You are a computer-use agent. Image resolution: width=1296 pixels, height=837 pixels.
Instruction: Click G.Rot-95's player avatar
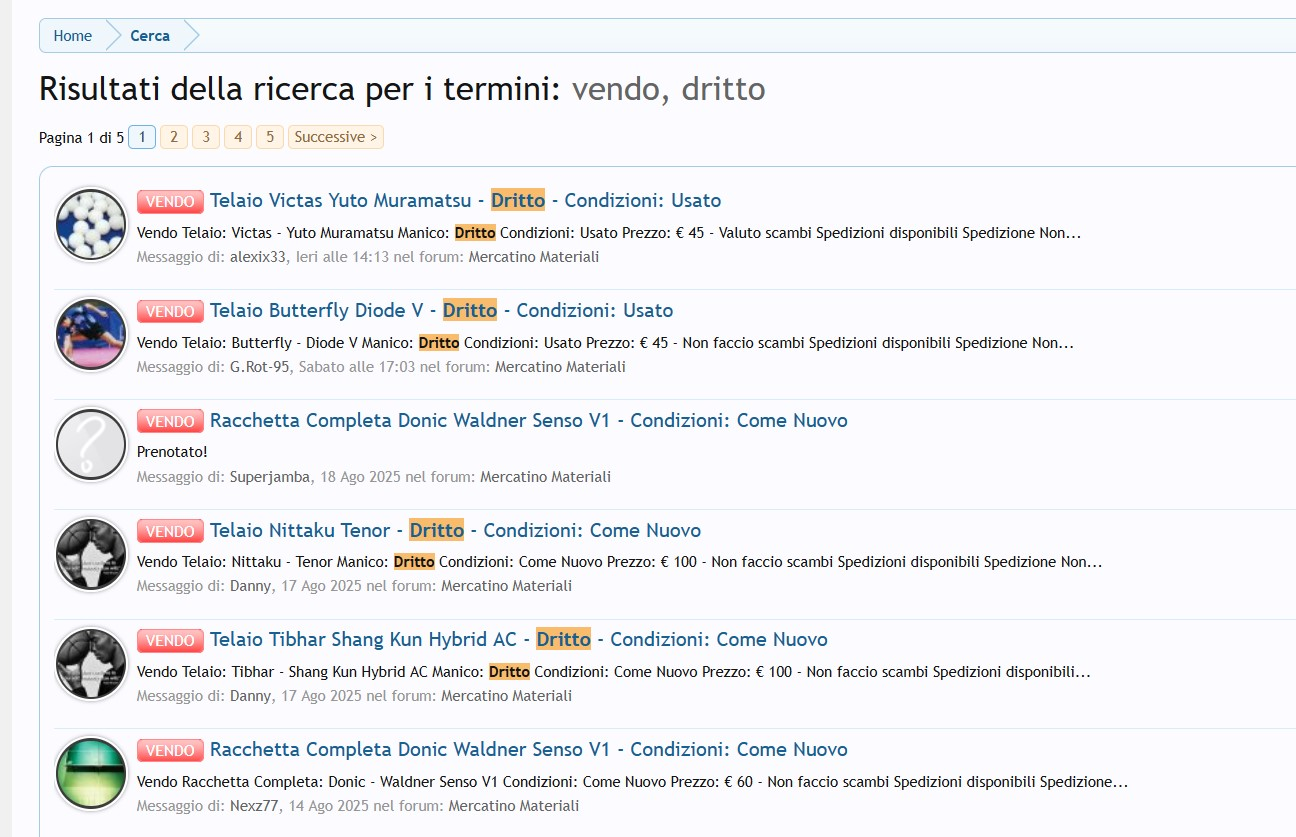coord(91,335)
